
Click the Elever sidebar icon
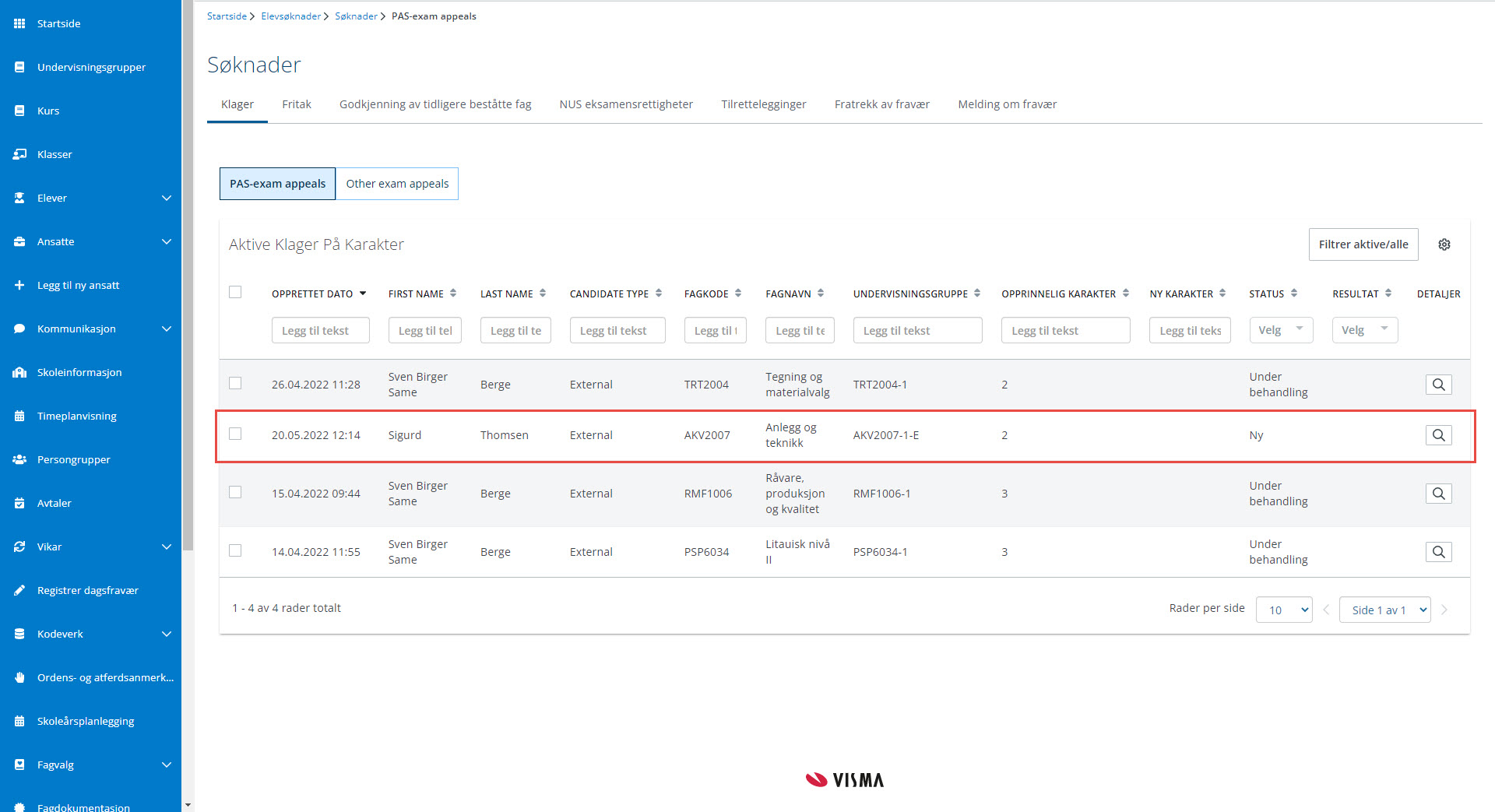point(19,198)
